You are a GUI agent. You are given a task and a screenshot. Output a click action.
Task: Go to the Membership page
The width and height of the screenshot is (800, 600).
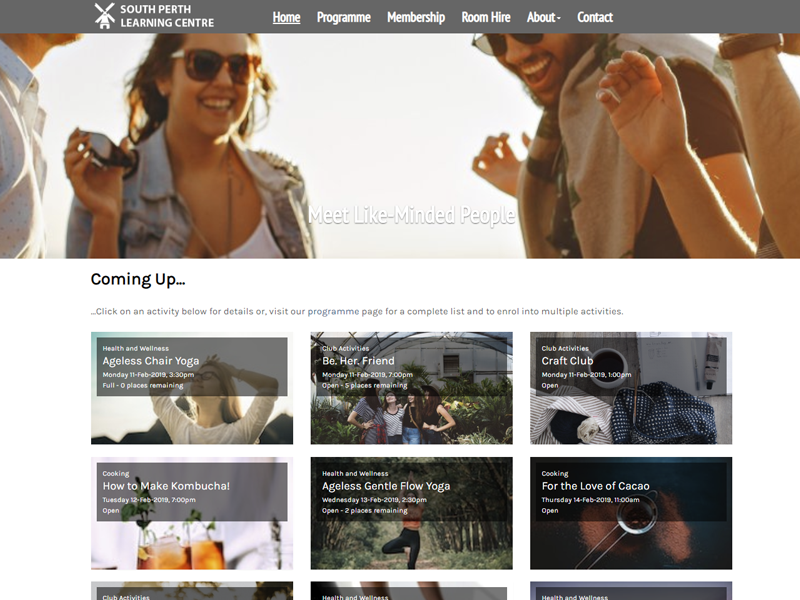[x=416, y=17]
